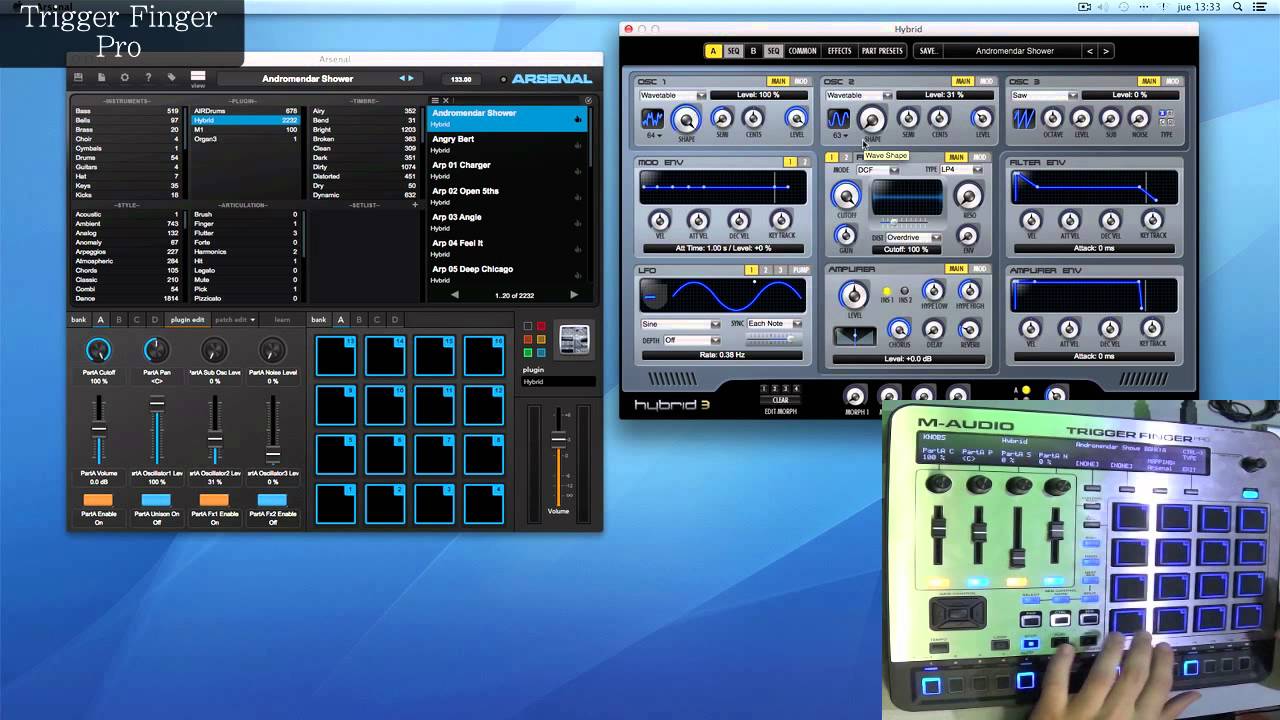Viewport: 1280px width, 720px height.
Task: Click pad 13 in Arsenal pad grid
Action: [335, 356]
